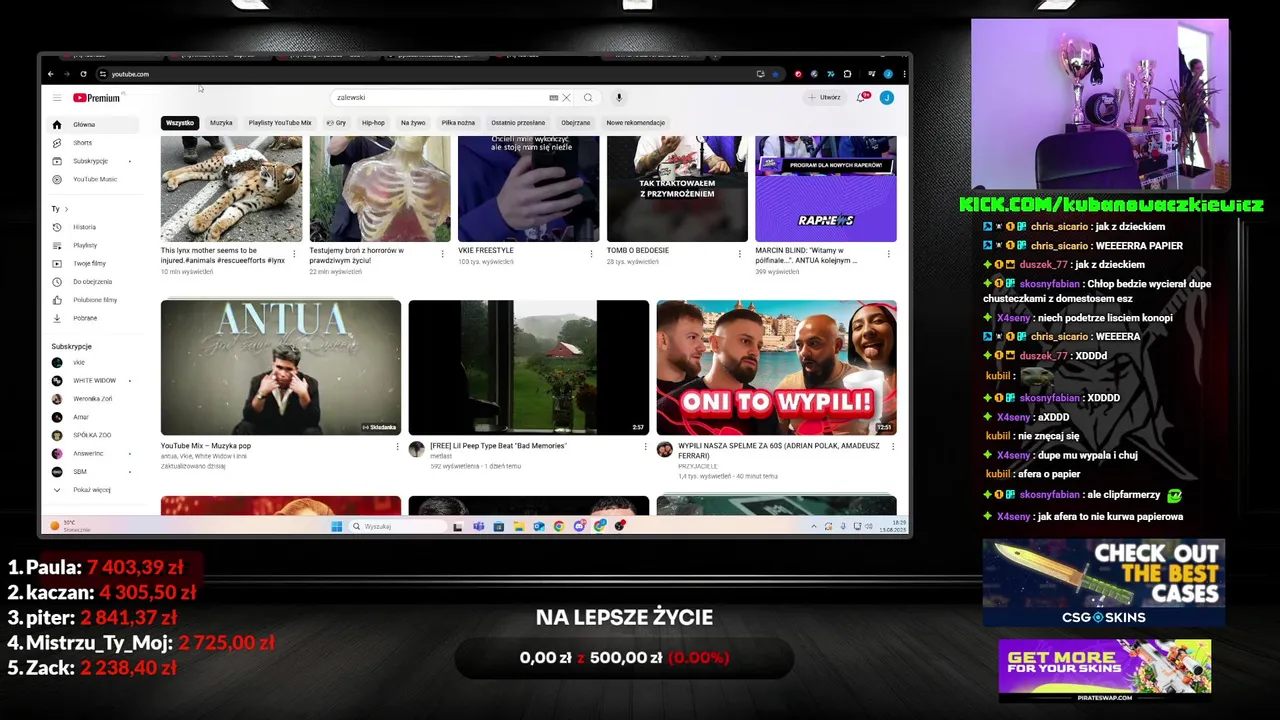Select the Na żywo filter chip
This screenshot has height=720, width=1280.
tap(413, 123)
